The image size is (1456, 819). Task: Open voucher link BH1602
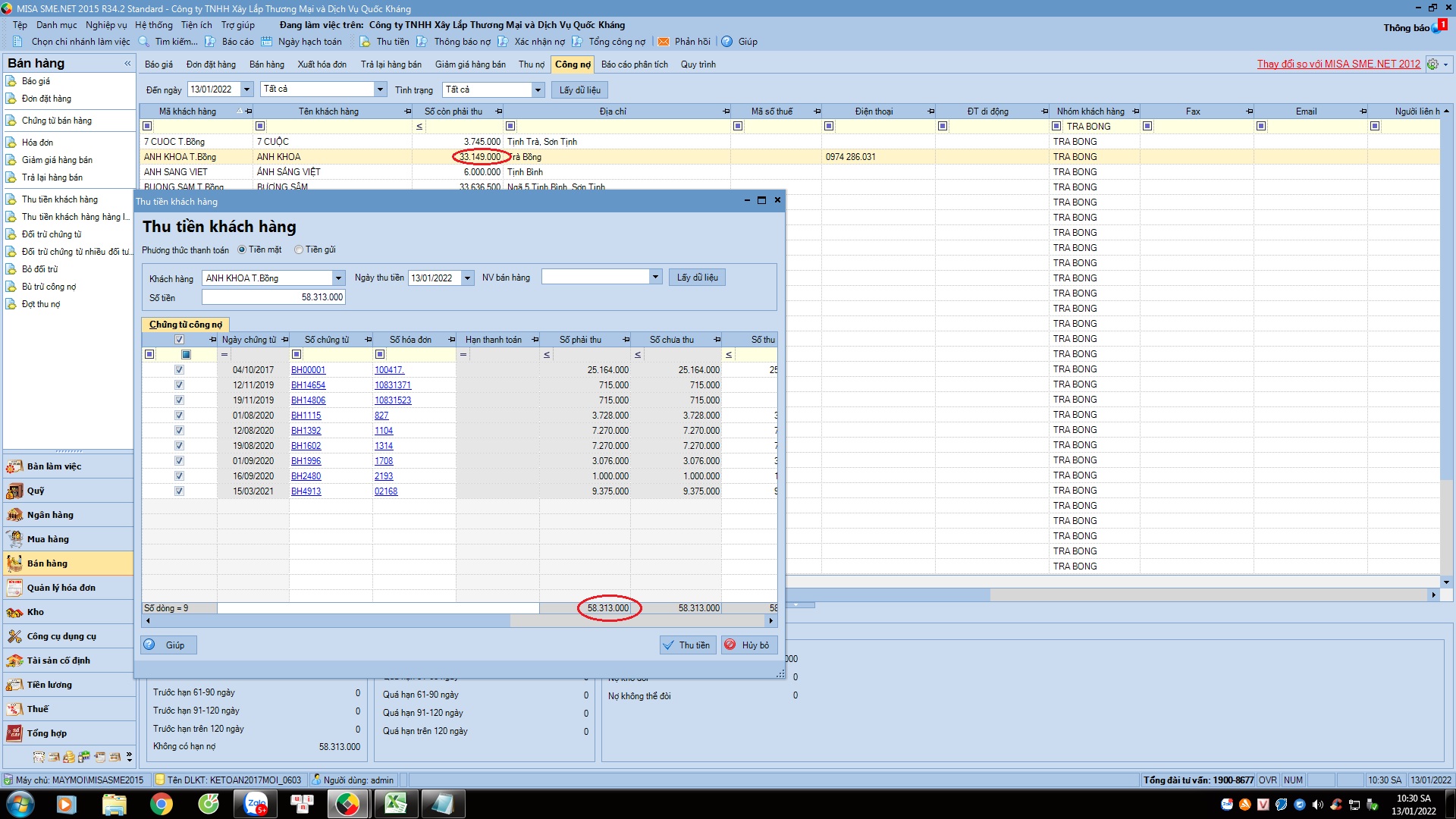tap(306, 446)
